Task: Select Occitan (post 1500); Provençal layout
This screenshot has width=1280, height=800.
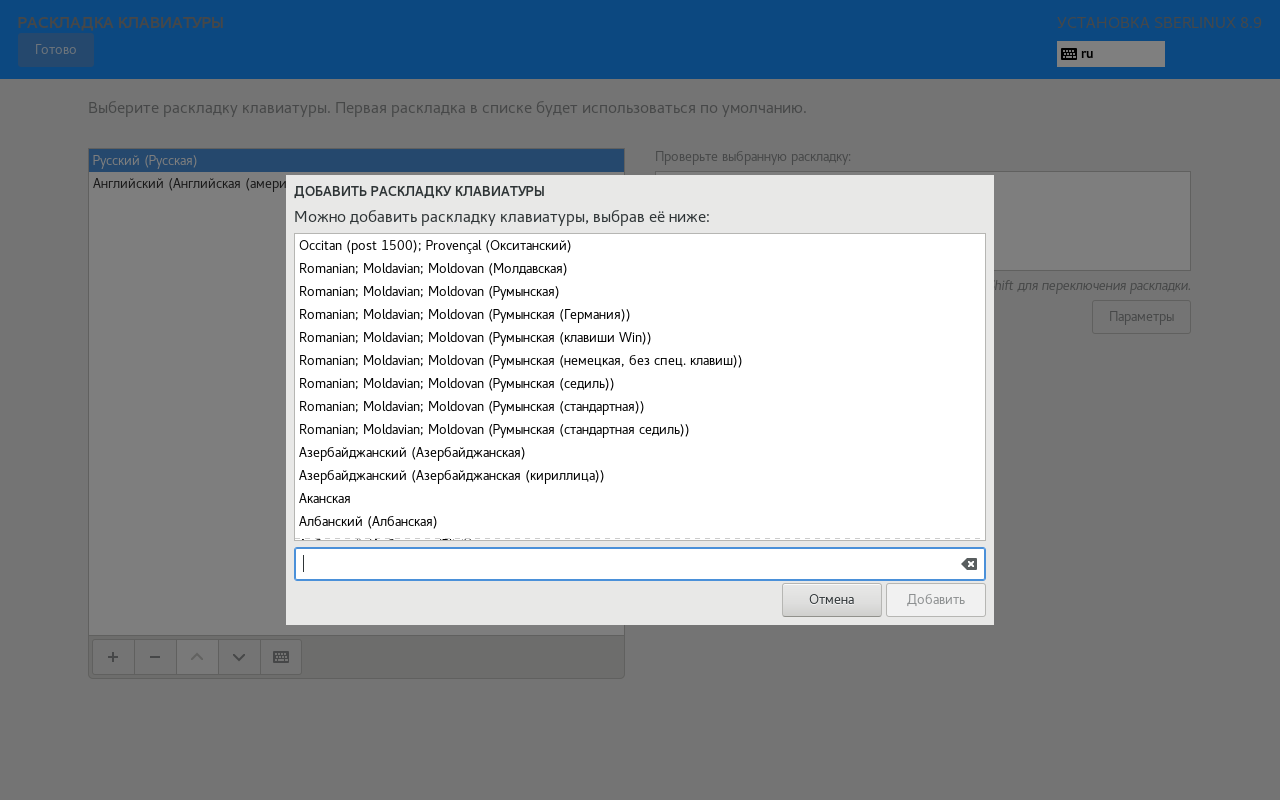Action: [435, 245]
